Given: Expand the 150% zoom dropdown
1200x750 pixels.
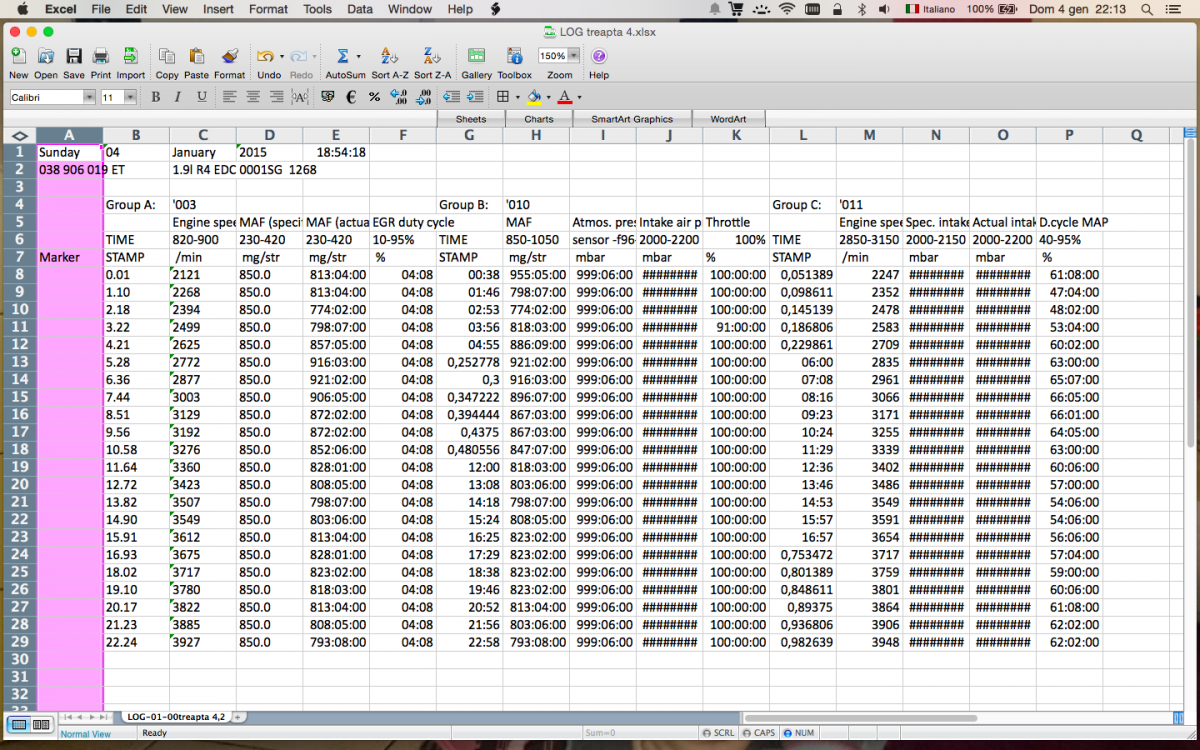Looking at the screenshot, I should coord(574,56).
